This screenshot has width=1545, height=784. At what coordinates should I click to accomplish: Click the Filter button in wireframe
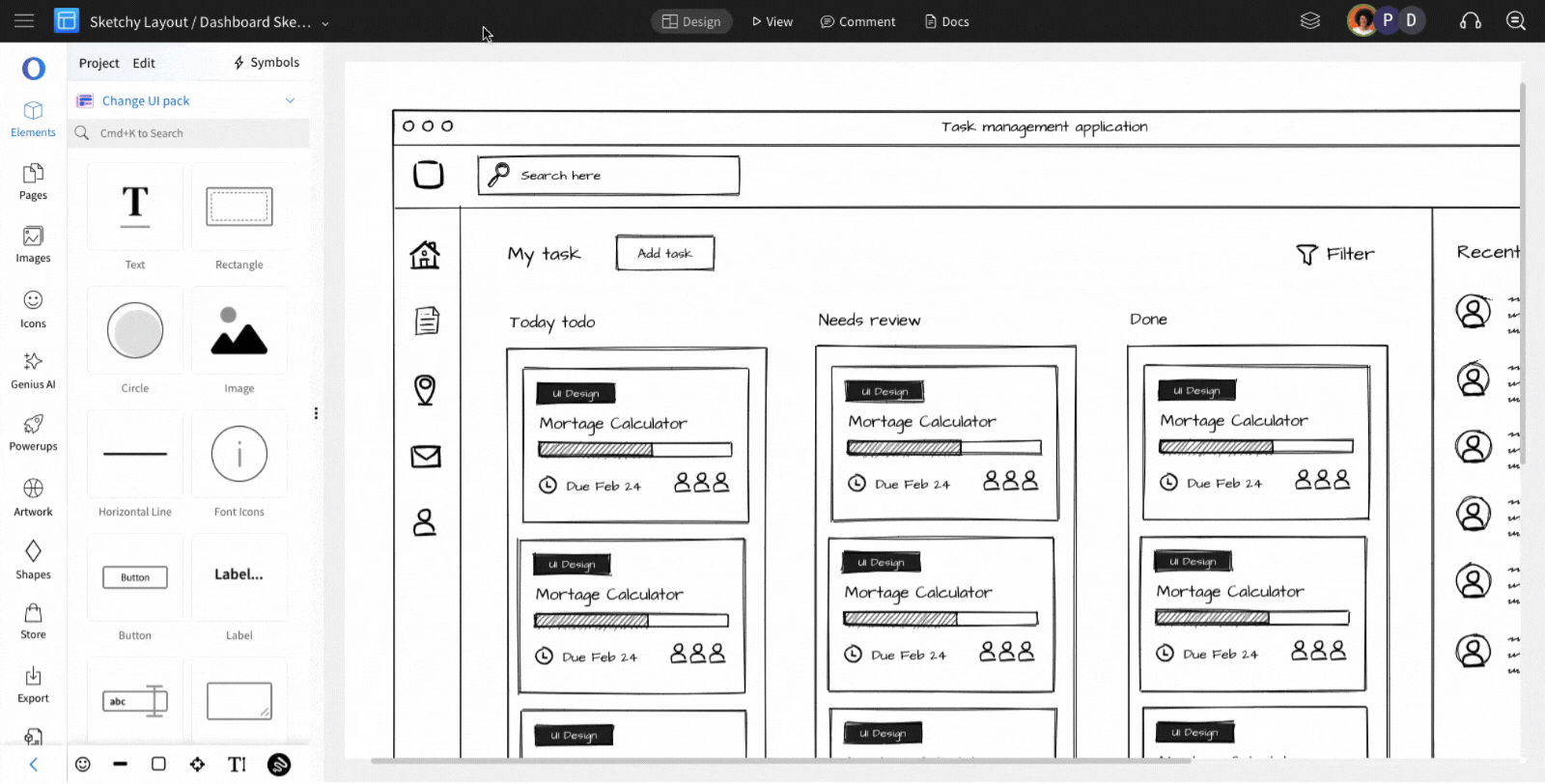[1335, 254]
